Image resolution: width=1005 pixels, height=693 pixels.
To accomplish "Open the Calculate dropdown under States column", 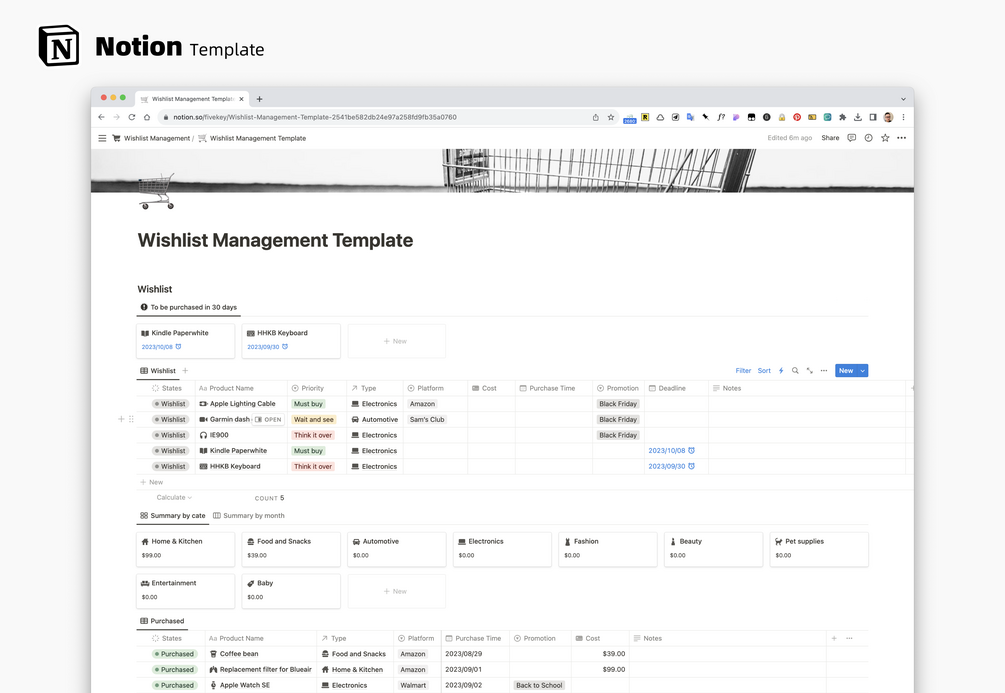I will 174,497.
